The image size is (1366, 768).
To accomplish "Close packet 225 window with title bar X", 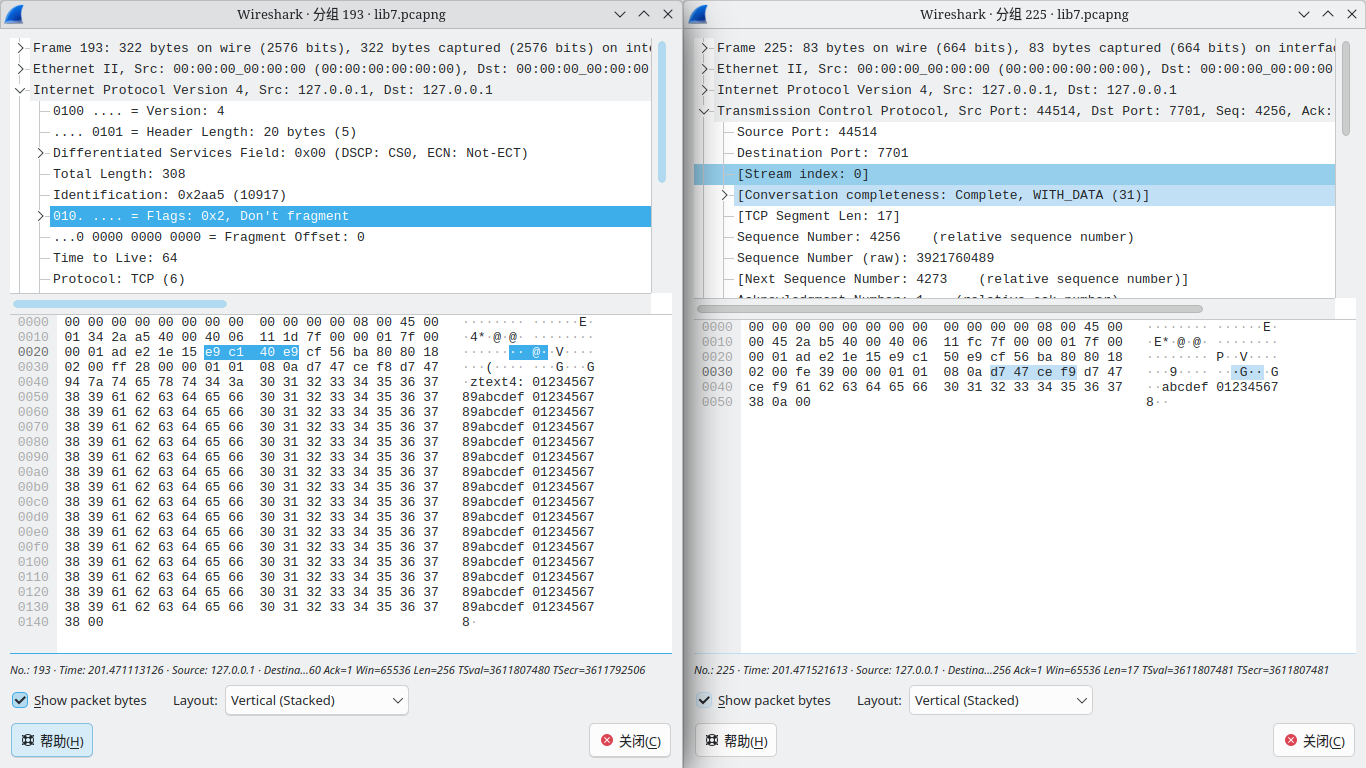I will (1350, 14).
